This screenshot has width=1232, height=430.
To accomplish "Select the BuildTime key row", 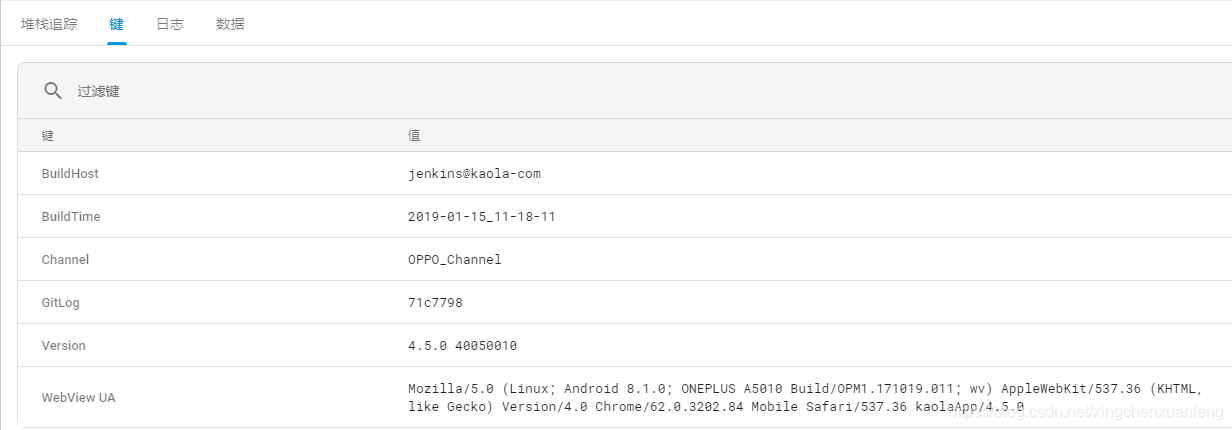I will (x=71, y=216).
